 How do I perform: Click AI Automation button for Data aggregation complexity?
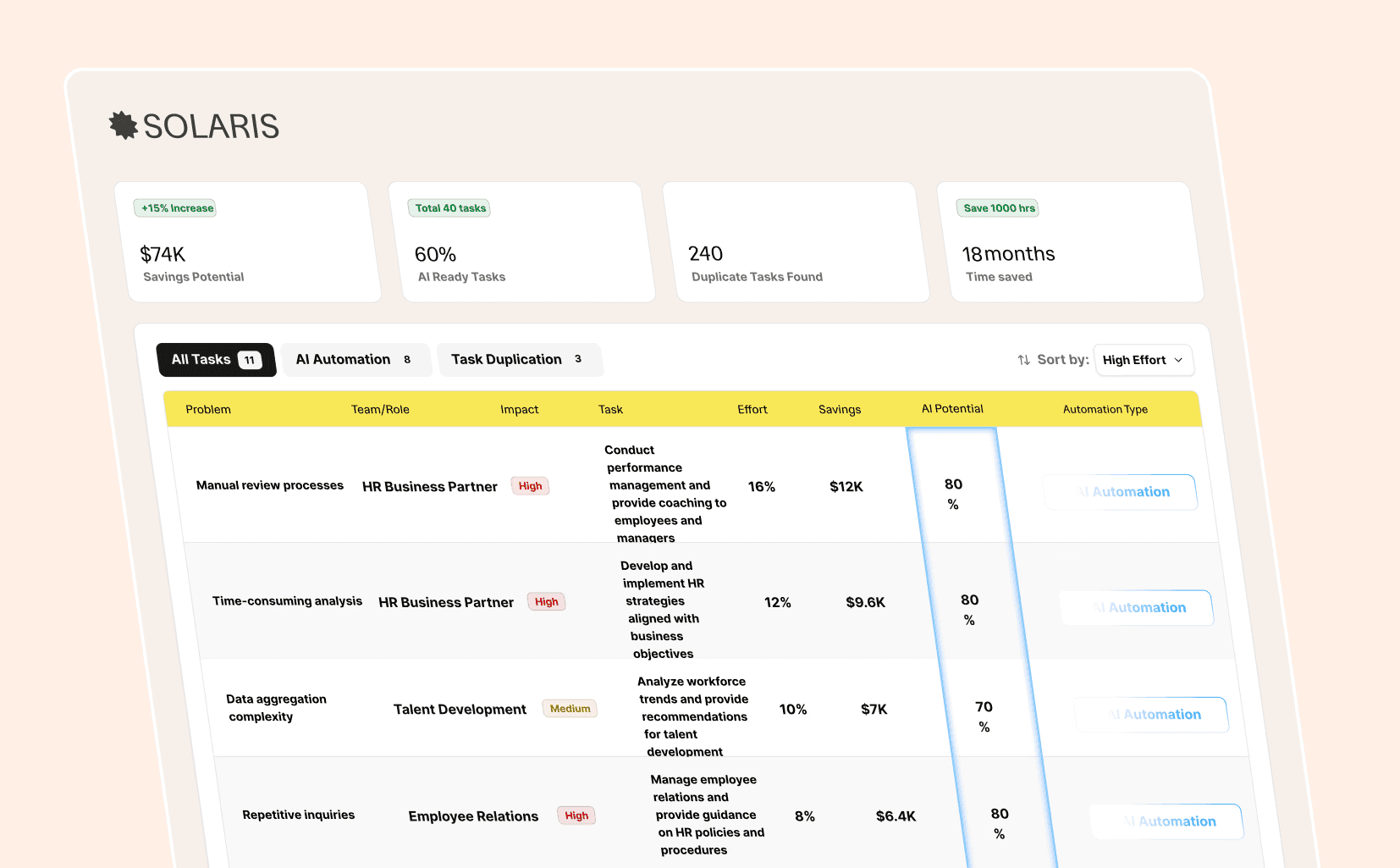point(1151,715)
